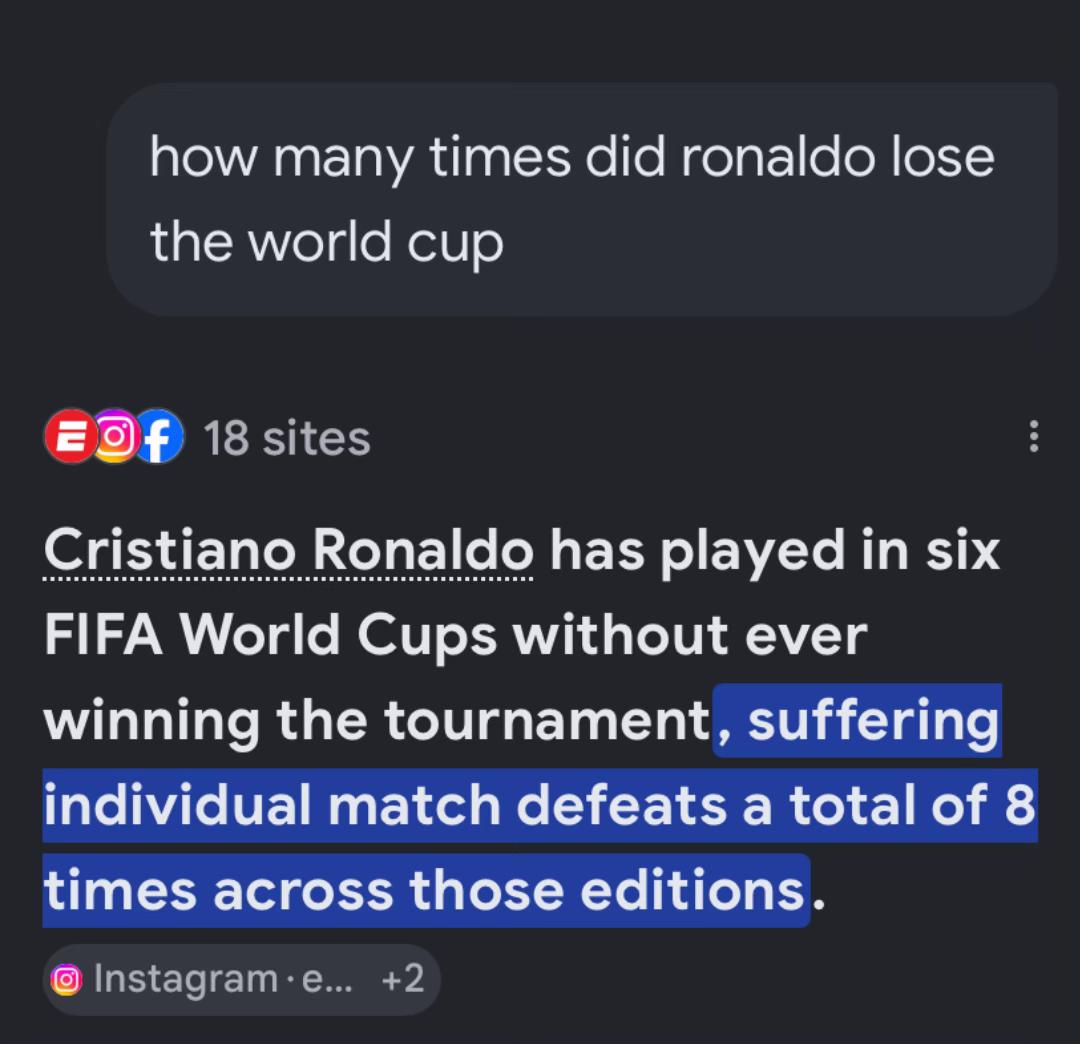The width and height of the screenshot is (1080, 1044).
Task: Open the Facebook source icon
Action: point(159,436)
